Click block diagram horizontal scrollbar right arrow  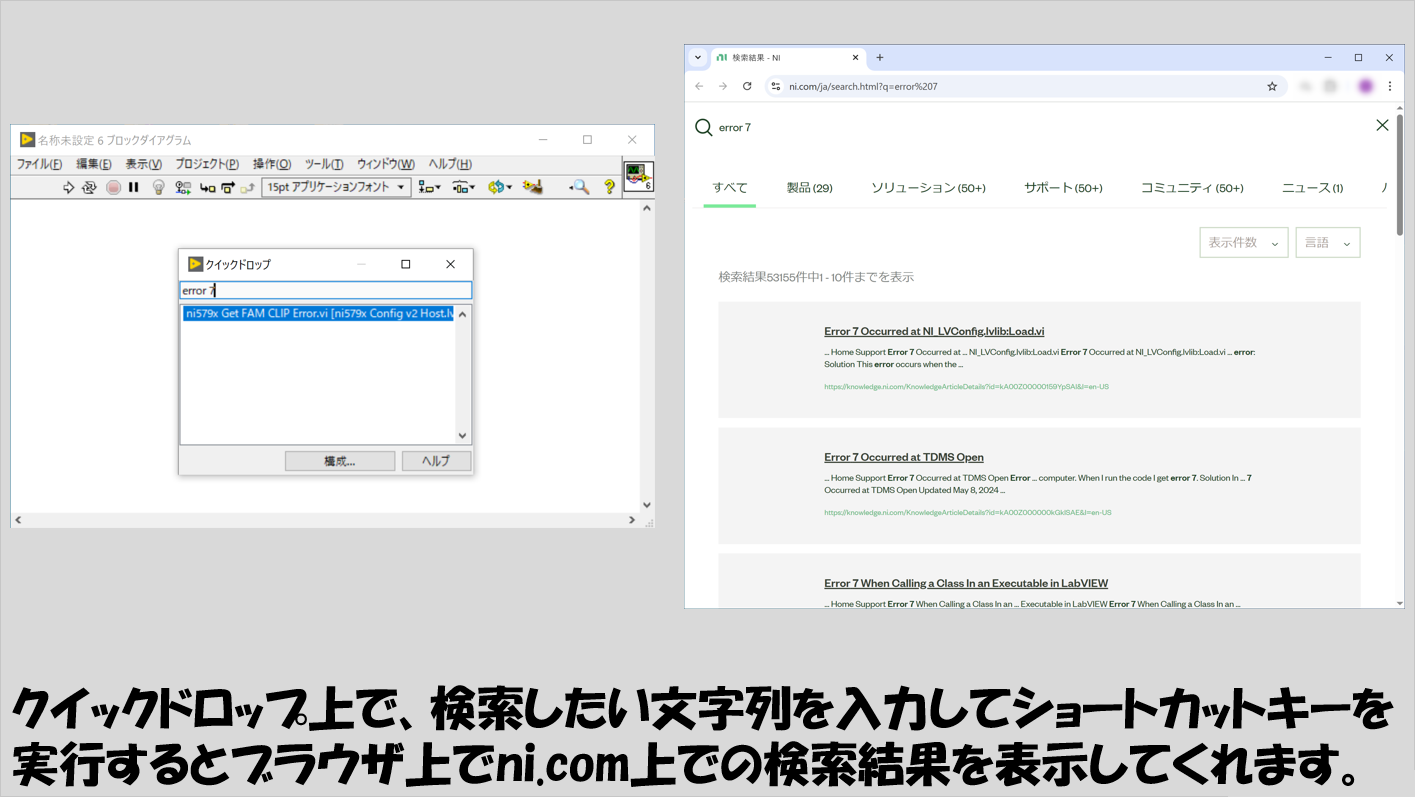(632, 520)
